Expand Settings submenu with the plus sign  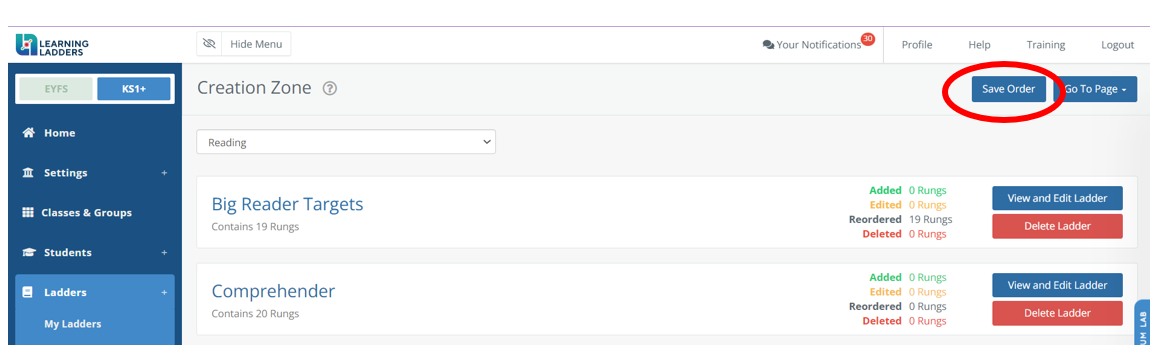click(x=164, y=173)
